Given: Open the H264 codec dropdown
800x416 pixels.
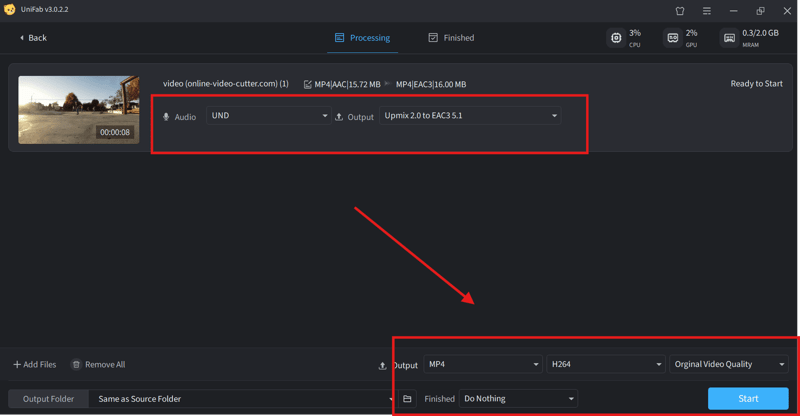Looking at the screenshot, I should click(605, 365).
